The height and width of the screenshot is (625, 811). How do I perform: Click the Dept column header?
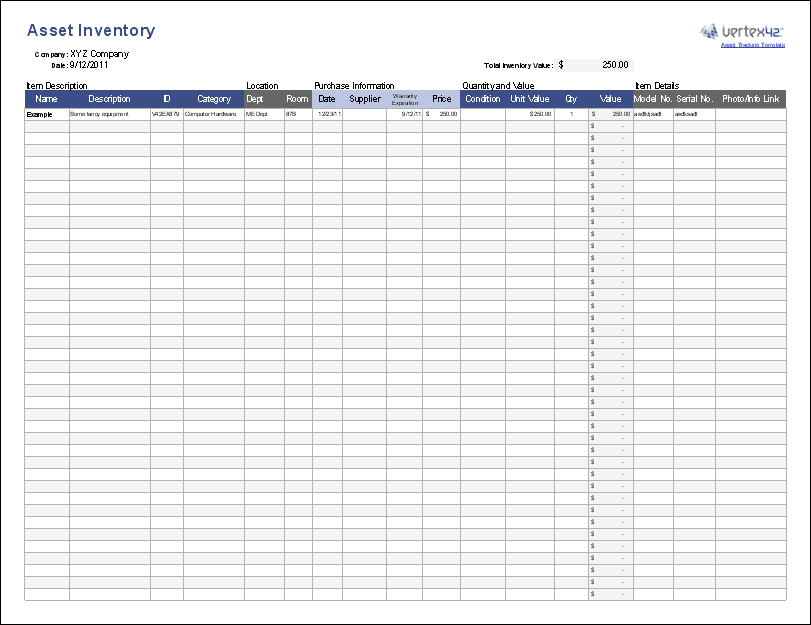(254, 99)
